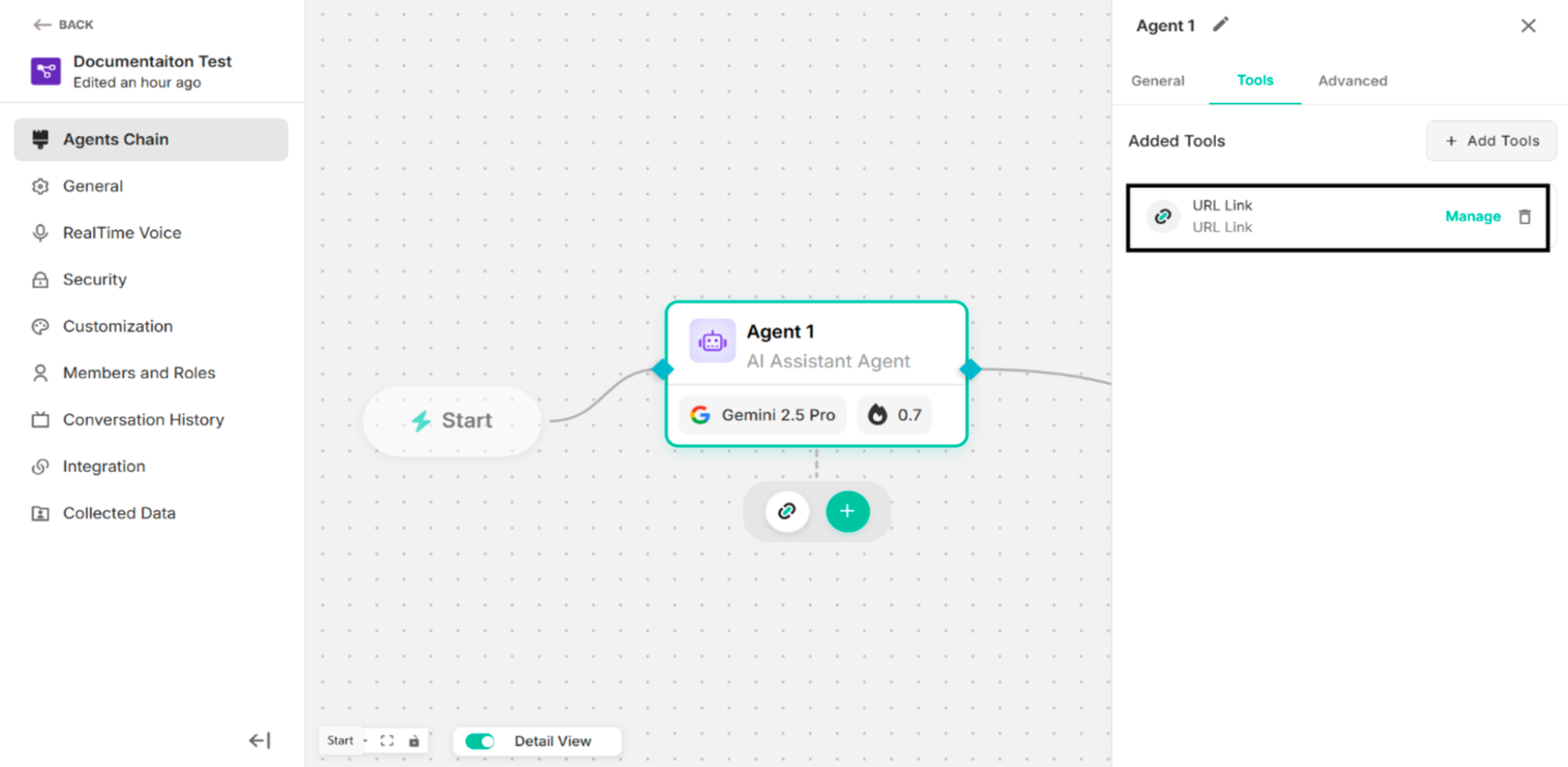1568x767 pixels.
Task: Select the link tool icon below Agent 1 node
Action: coord(787,511)
